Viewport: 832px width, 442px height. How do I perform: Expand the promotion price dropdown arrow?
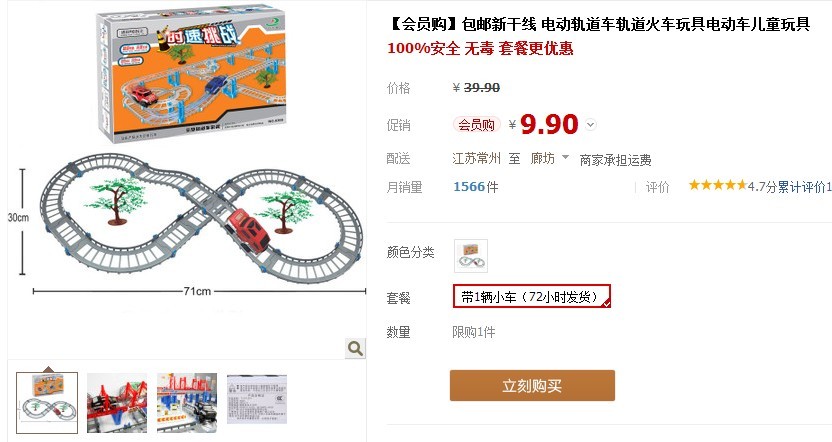click(x=591, y=125)
